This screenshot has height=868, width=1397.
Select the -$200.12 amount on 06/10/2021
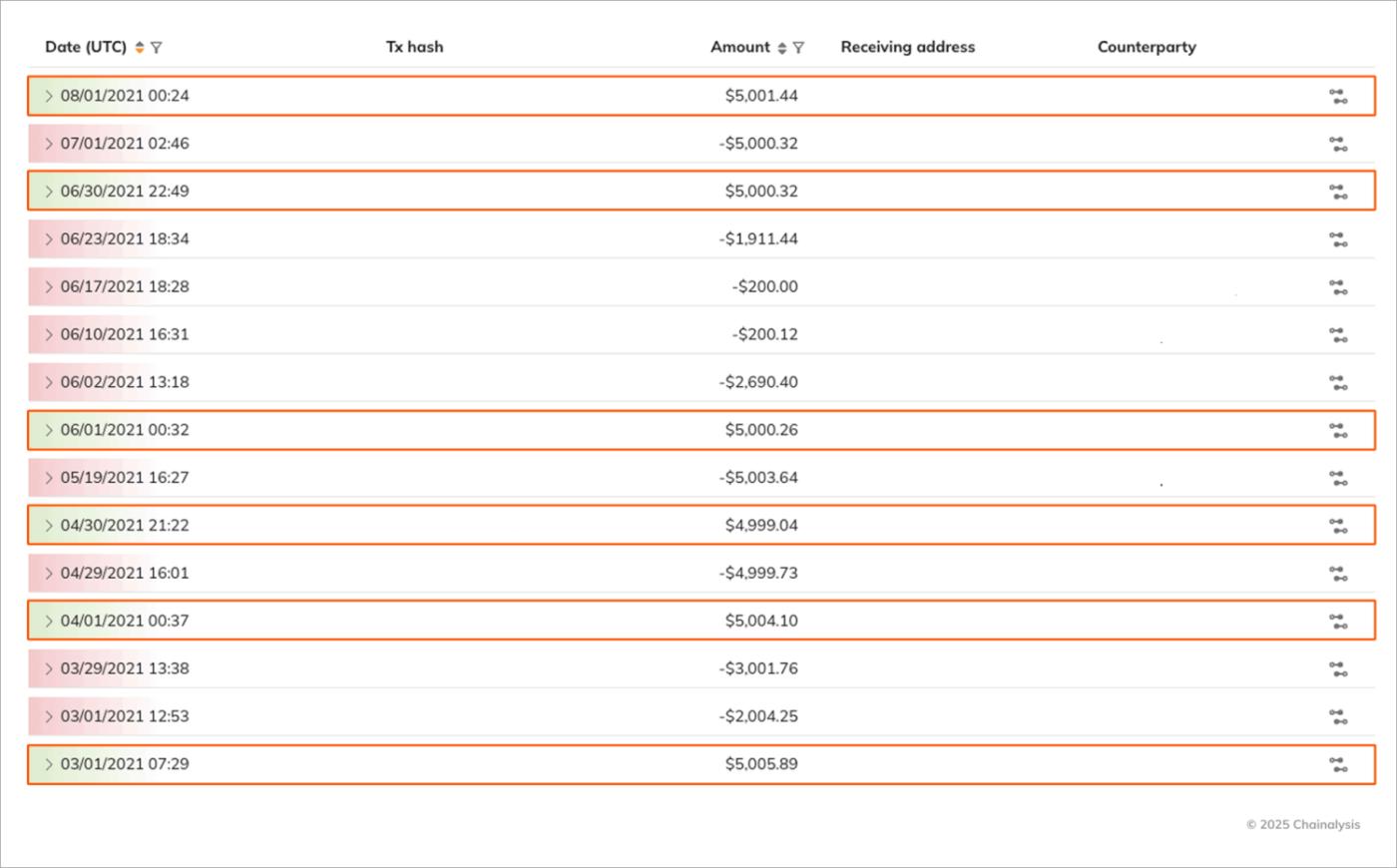pyautogui.click(x=764, y=334)
